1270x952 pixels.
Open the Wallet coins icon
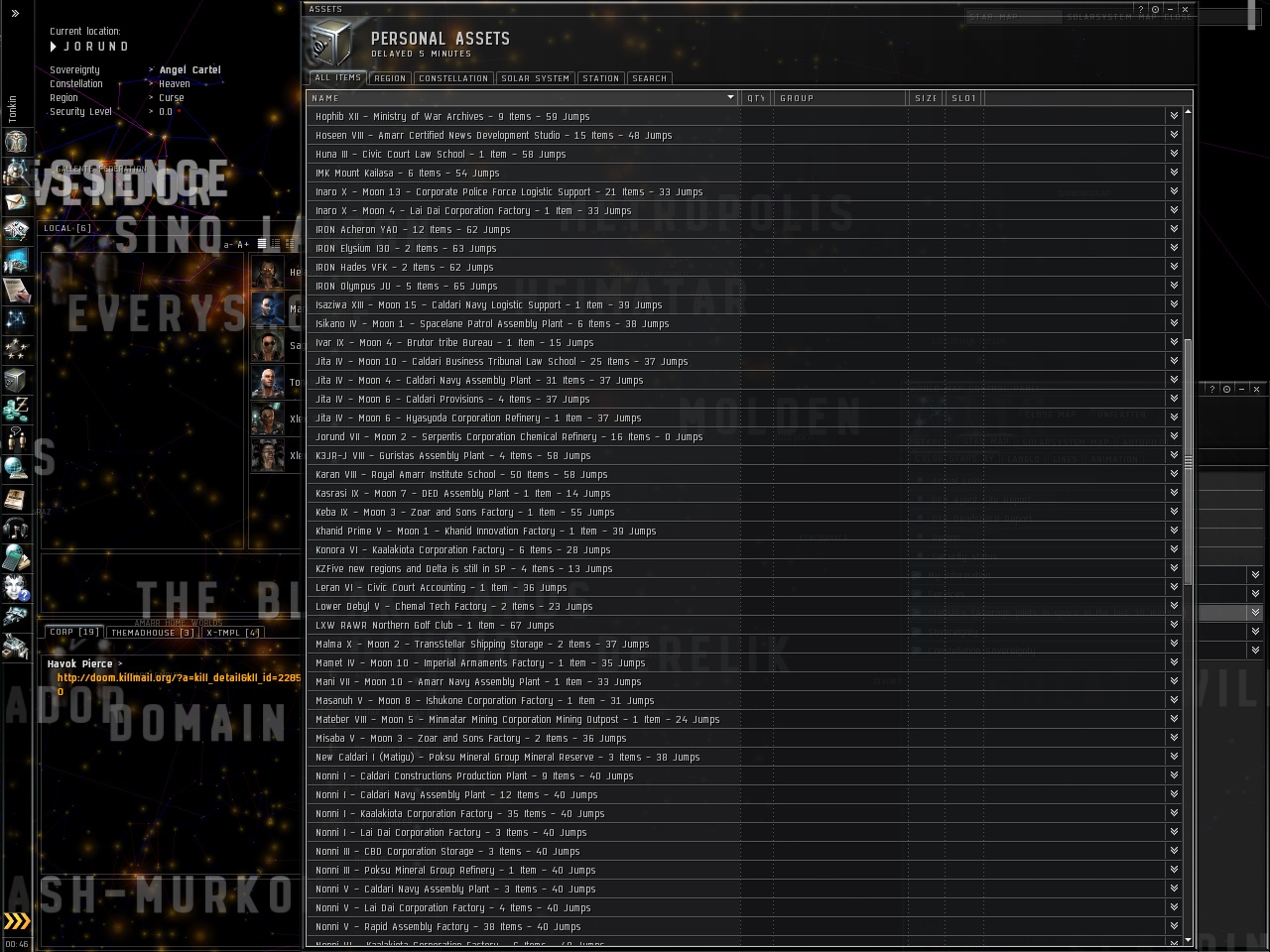click(16, 410)
